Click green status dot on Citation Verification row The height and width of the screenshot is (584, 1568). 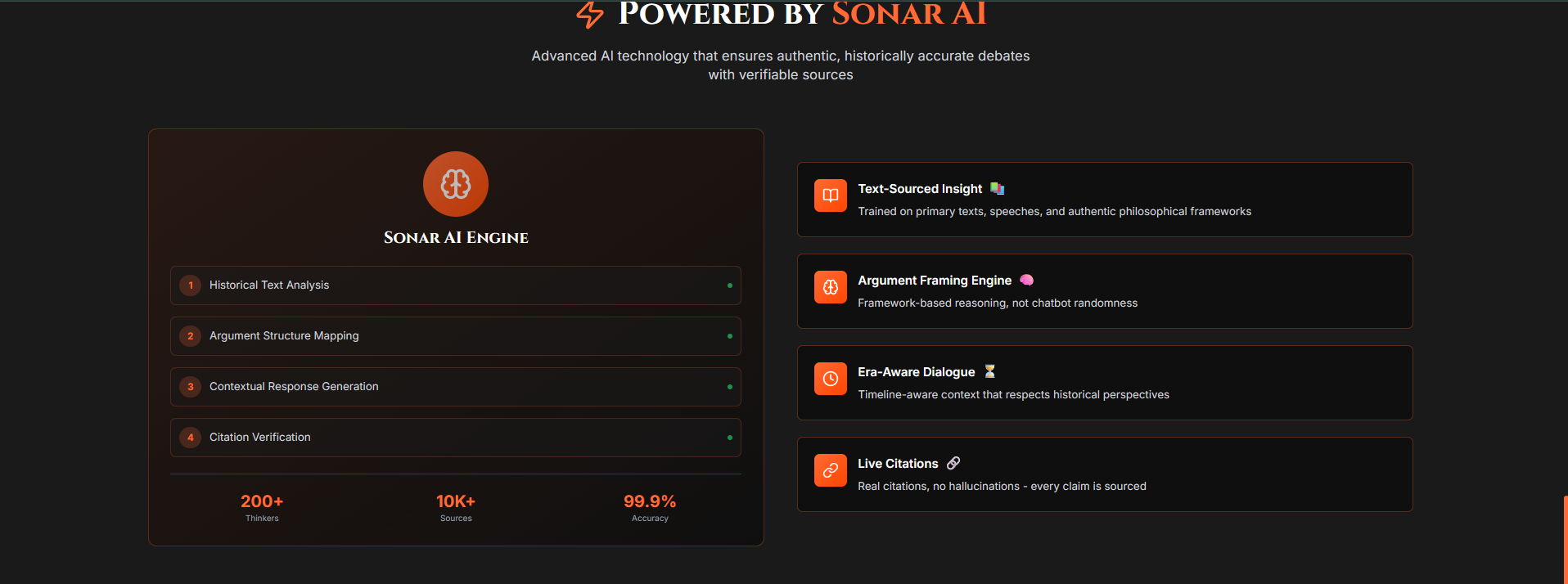(x=730, y=438)
